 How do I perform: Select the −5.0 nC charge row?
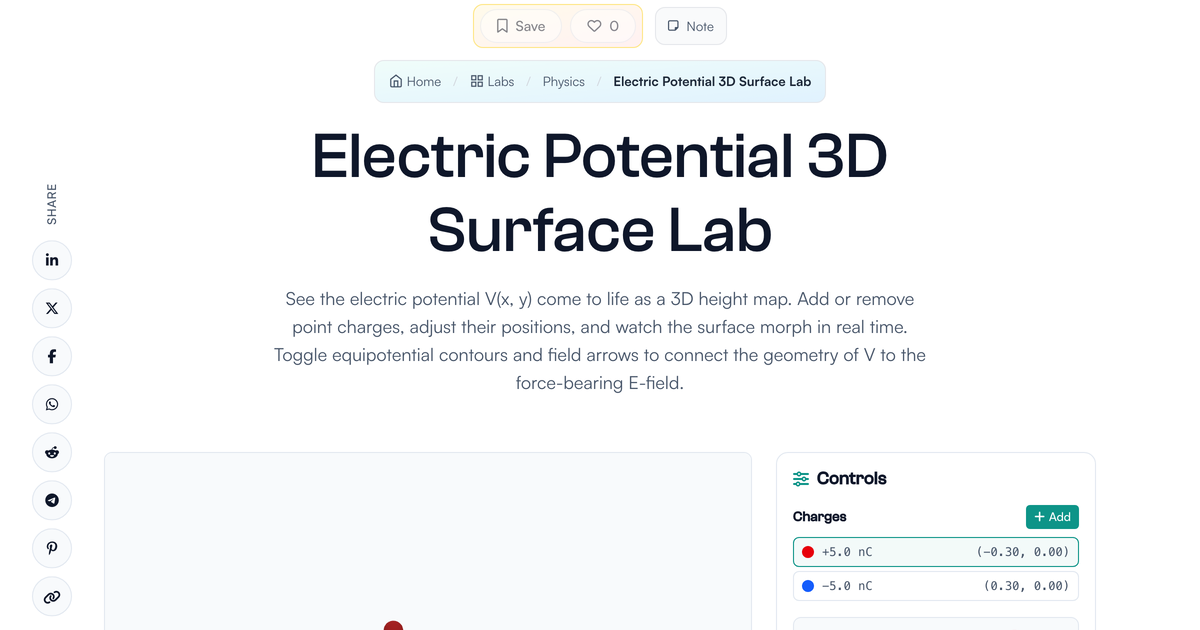(936, 586)
